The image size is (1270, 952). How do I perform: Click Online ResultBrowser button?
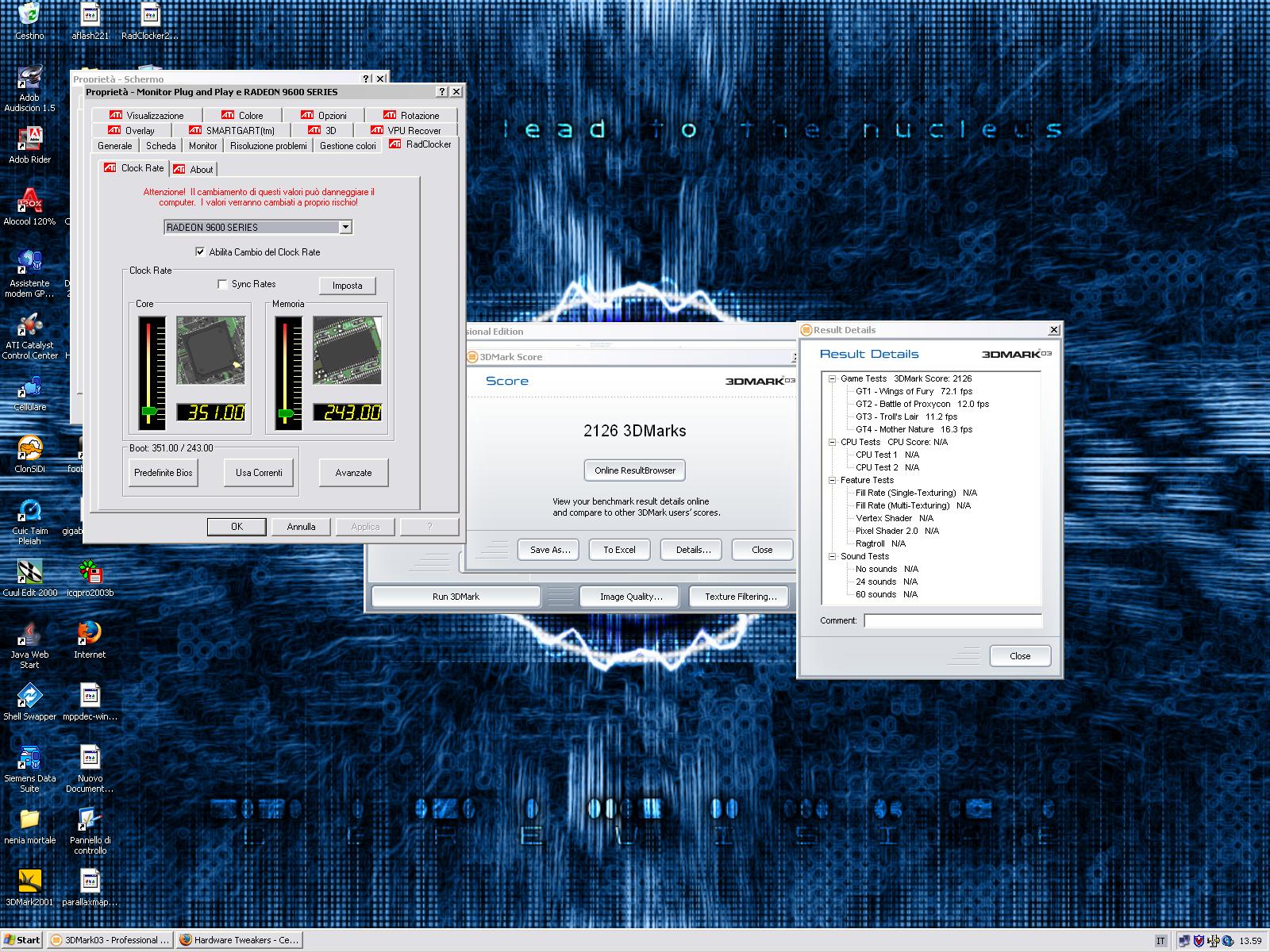[635, 470]
